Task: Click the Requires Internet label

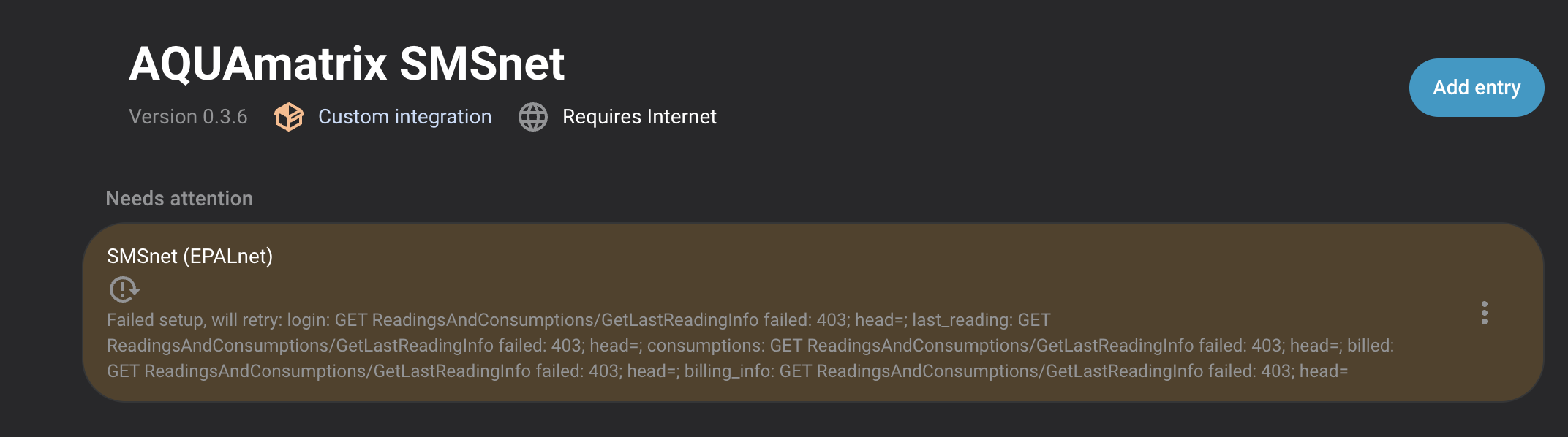Action: pos(639,117)
